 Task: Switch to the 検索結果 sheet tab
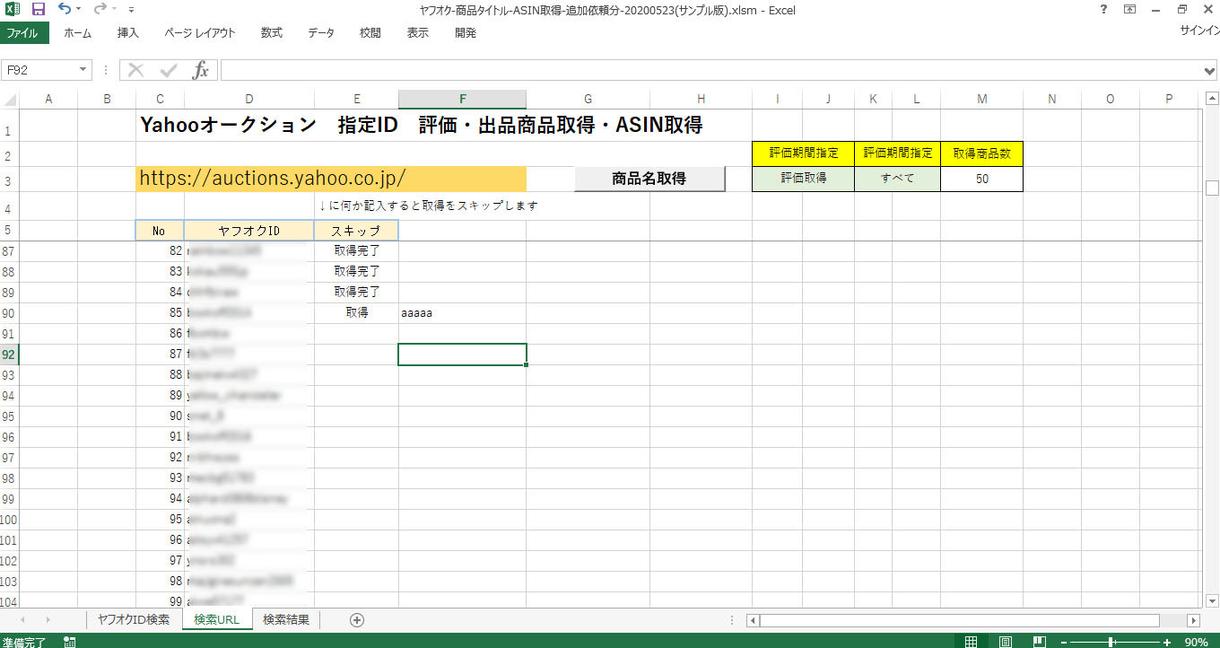point(286,620)
